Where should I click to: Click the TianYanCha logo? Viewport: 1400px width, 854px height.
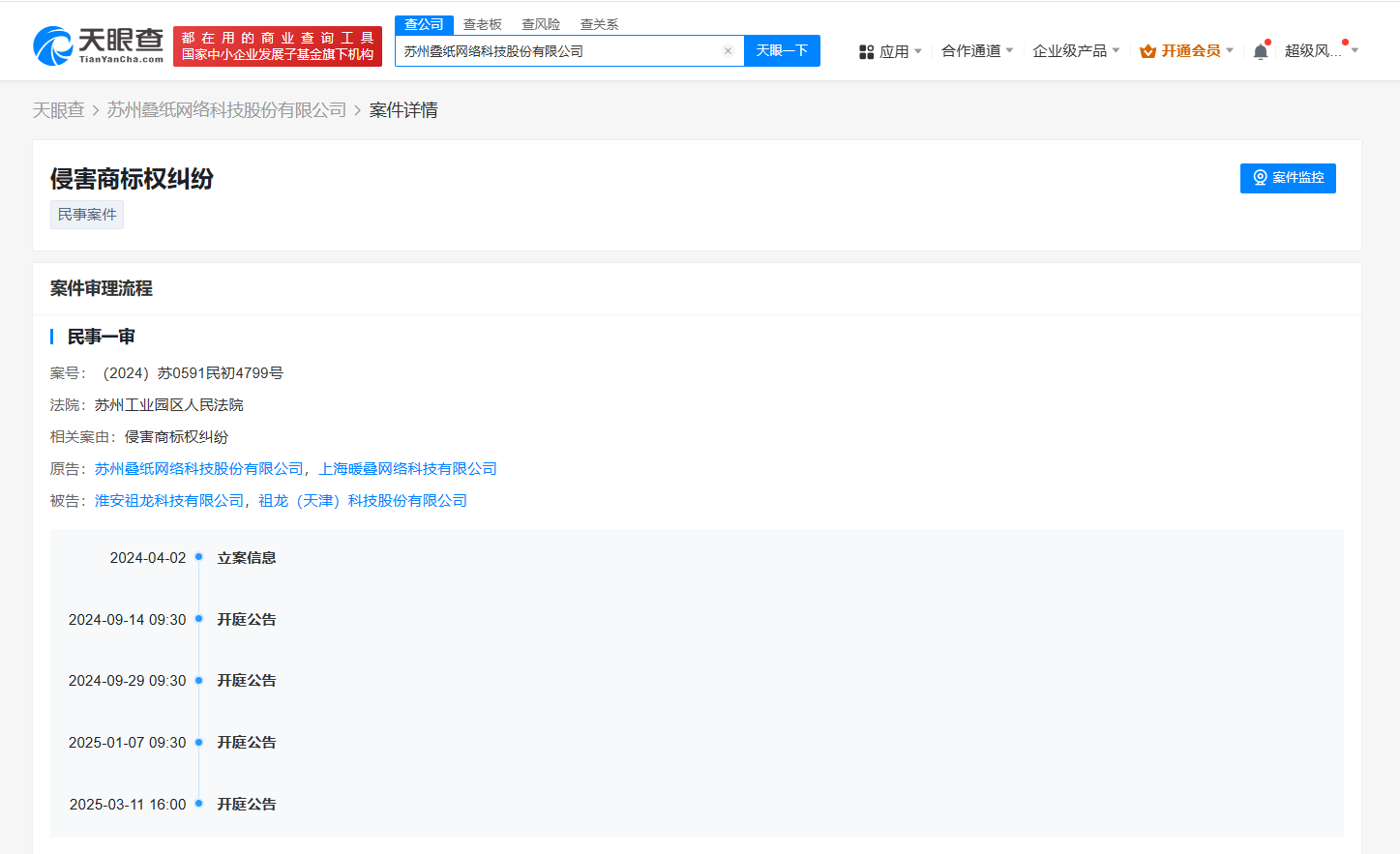tap(98, 45)
